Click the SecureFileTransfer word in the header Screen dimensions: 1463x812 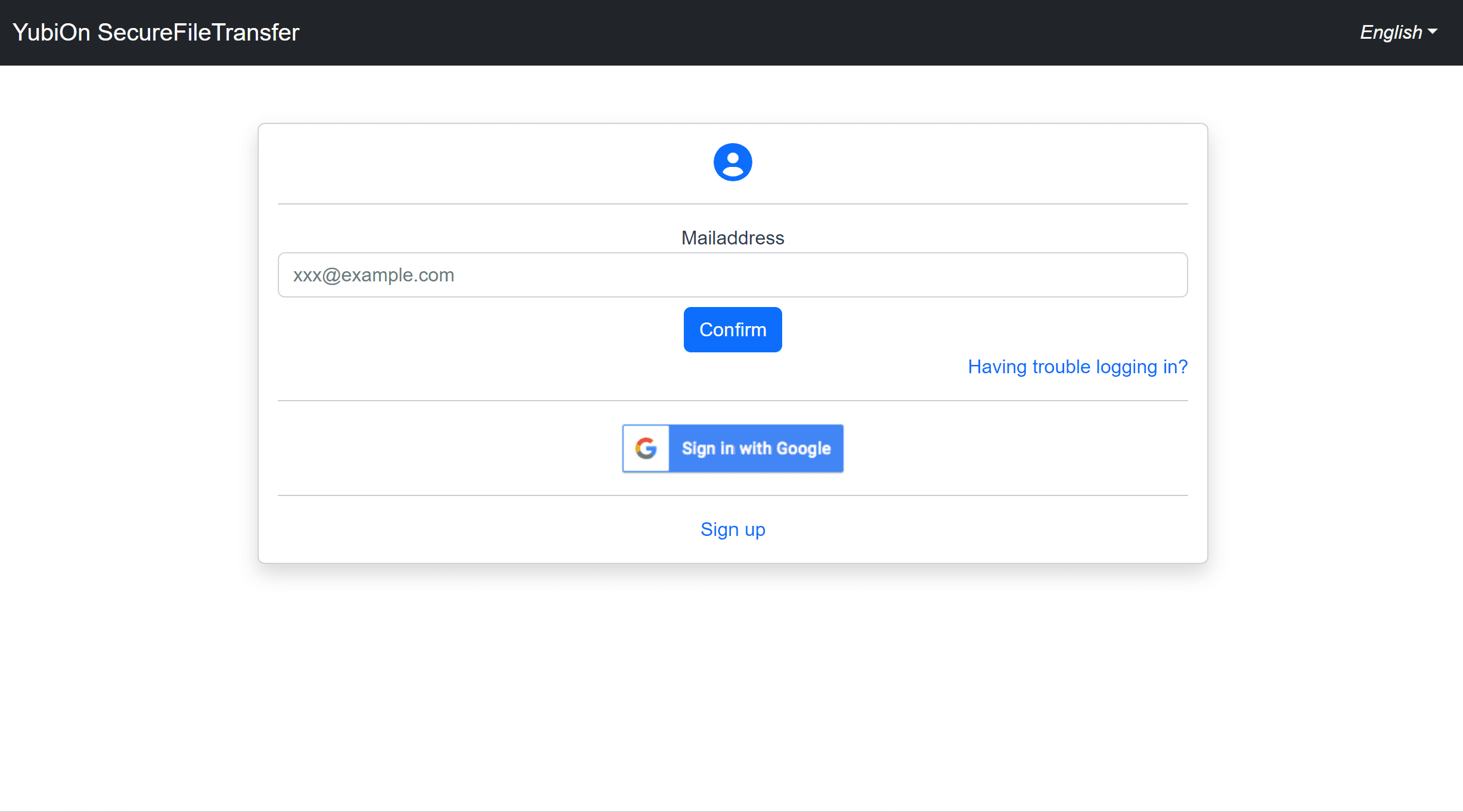199,32
